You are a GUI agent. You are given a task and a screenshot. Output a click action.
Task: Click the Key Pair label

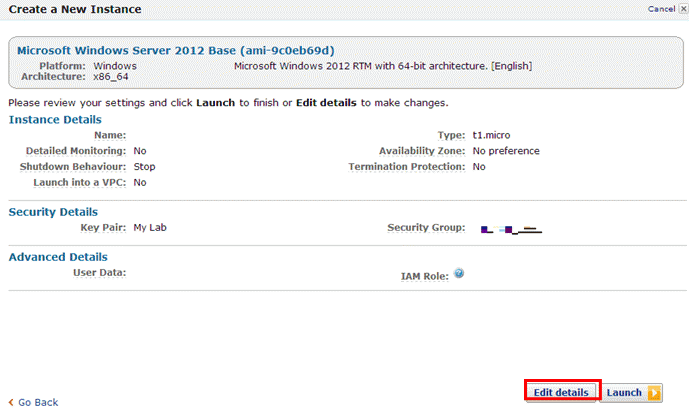tap(103, 228)
